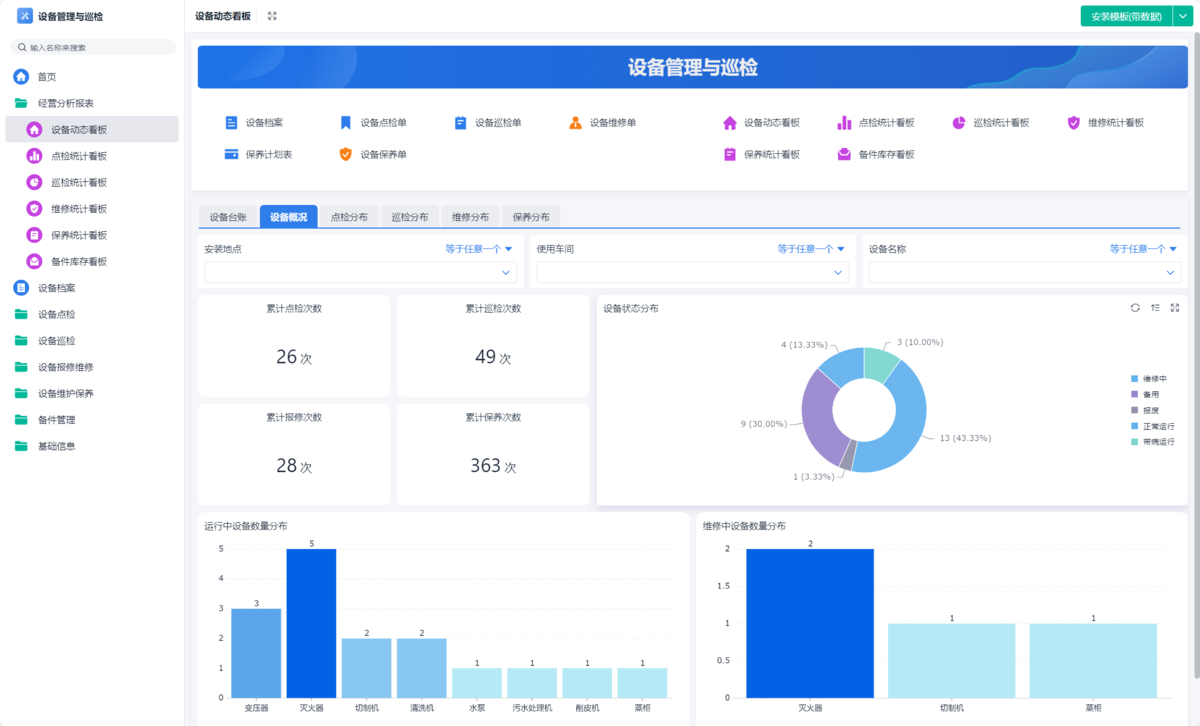
Task: Open the 设备档案 shortcut icon in the header panel
Action: 232,123
